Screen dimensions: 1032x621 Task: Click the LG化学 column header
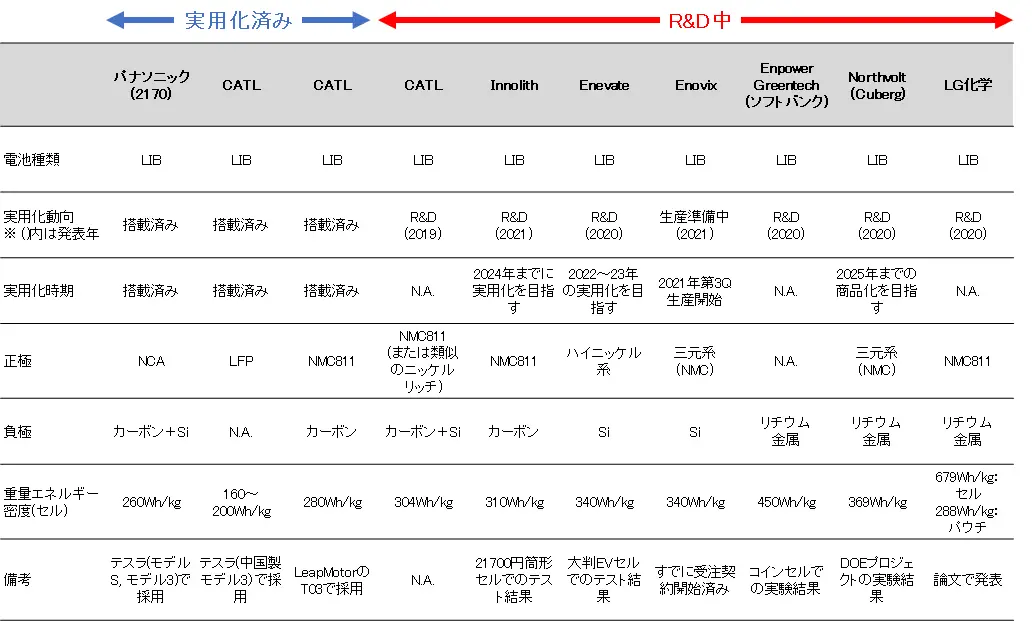coord(968,85)
